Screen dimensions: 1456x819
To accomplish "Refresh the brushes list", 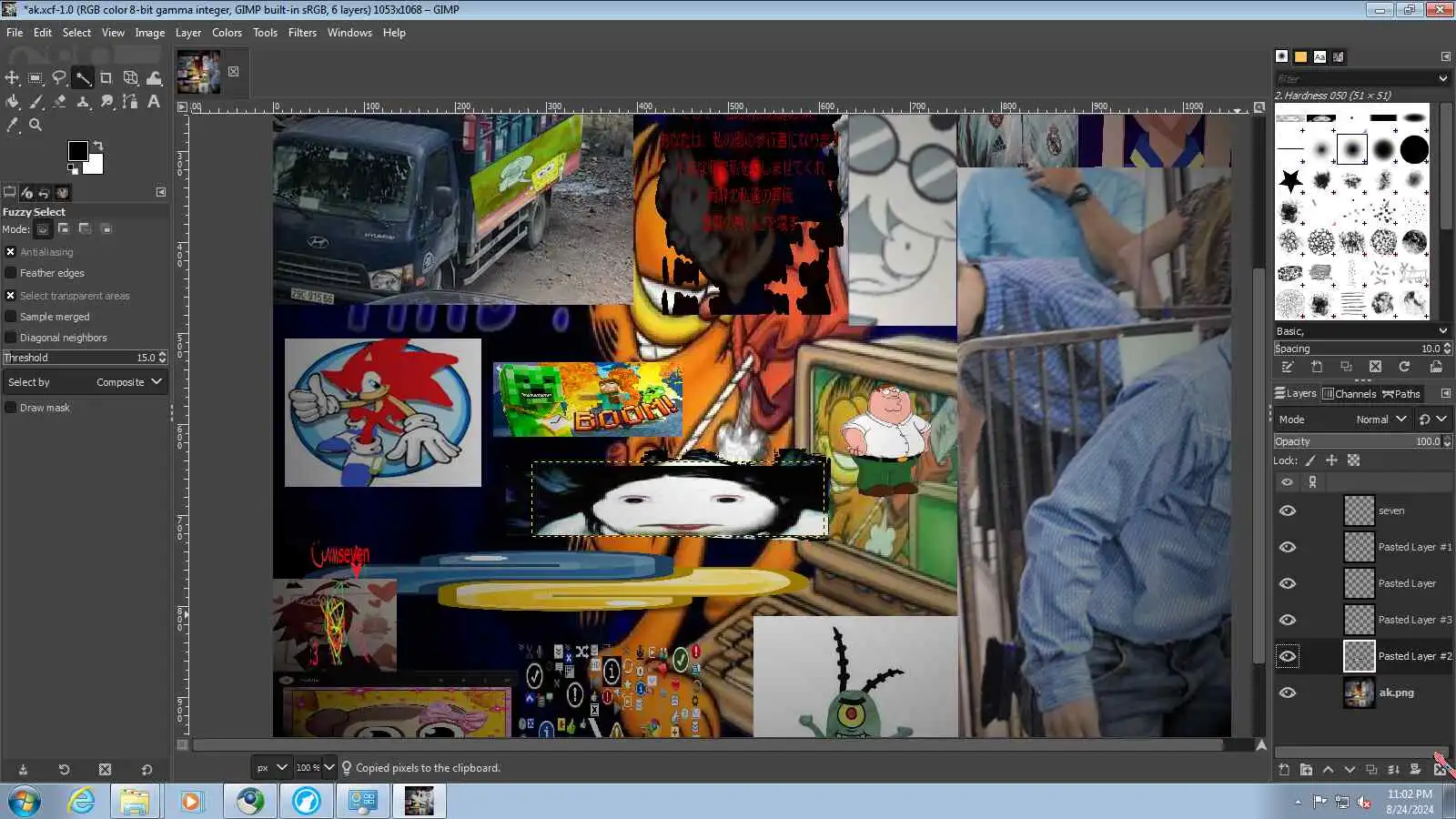I will pos(1404,367).
